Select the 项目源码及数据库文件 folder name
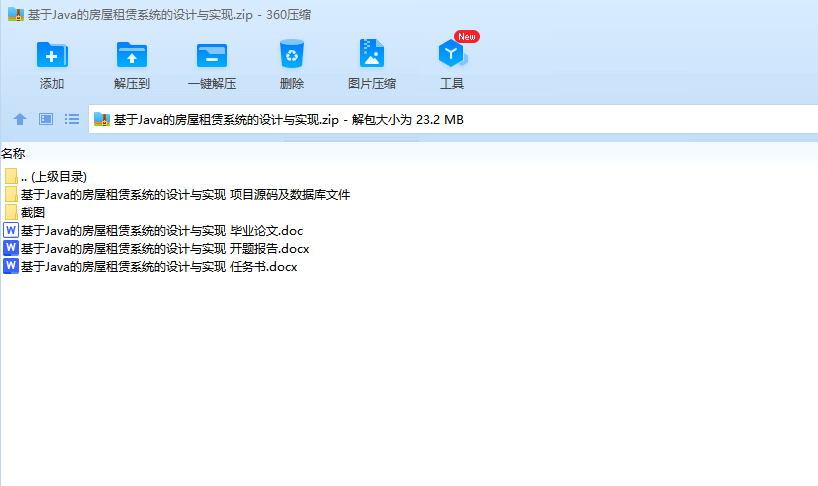This screenshot has width=818, height=486. click(x=185, y=195)
